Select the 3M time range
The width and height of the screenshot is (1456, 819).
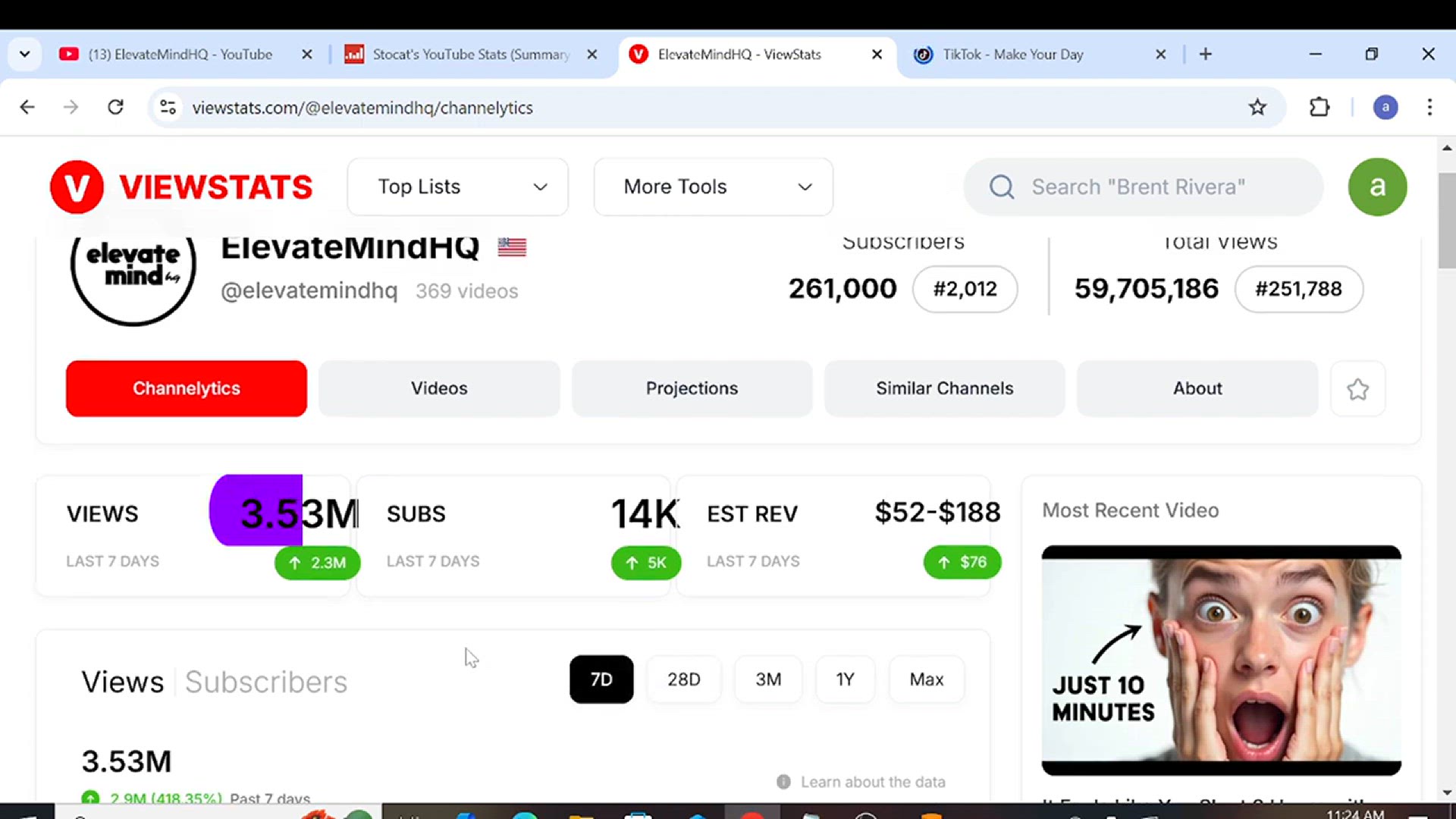coord(768,679)
